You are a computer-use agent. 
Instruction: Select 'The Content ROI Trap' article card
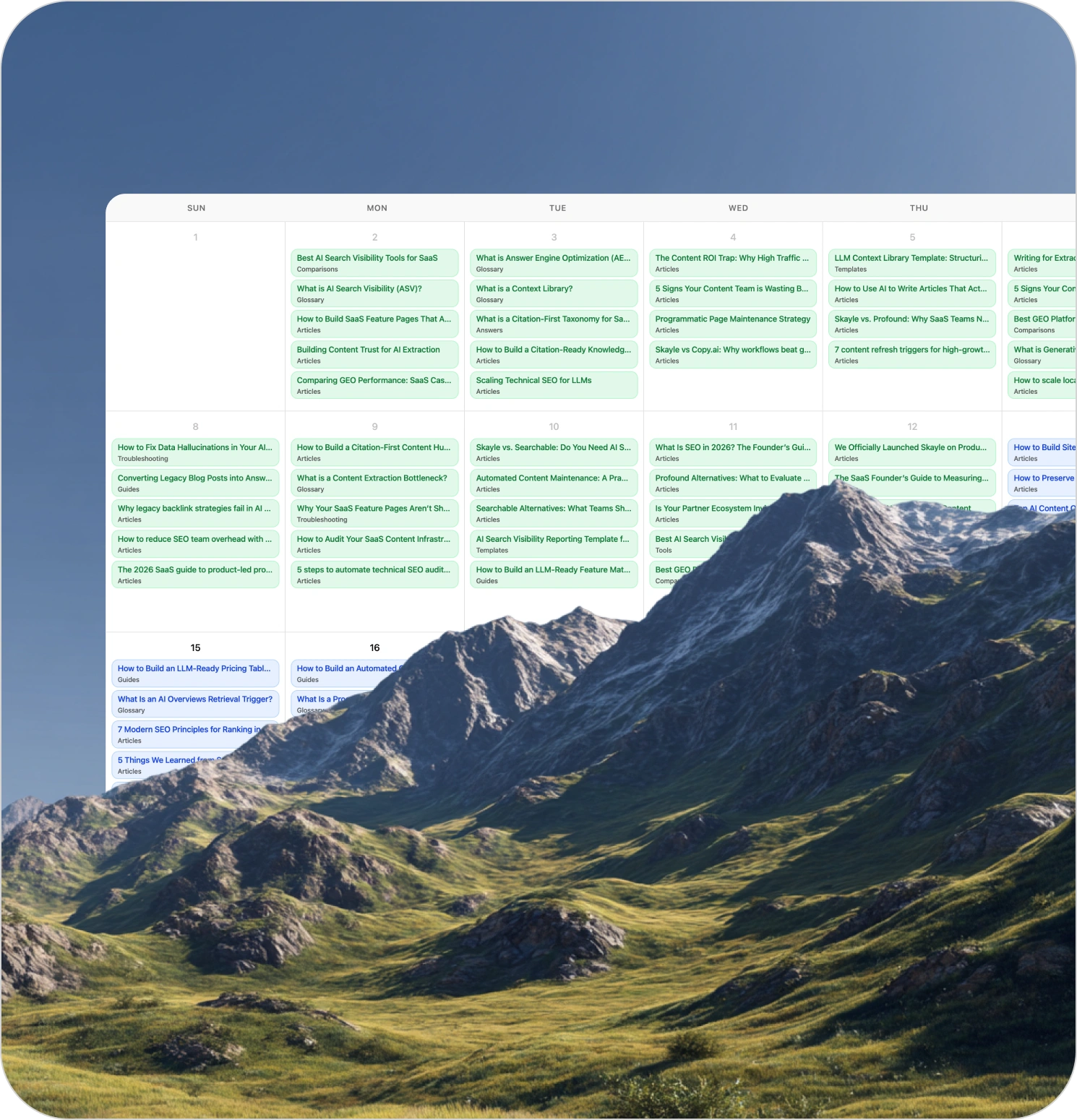(732, 263)
